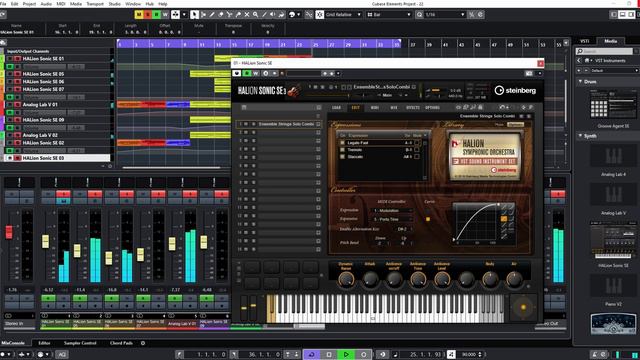The width and height of the screenshot is (640, 360).
Task: Click the HALion violin instrument icon
Action: [x=293, y=91]
